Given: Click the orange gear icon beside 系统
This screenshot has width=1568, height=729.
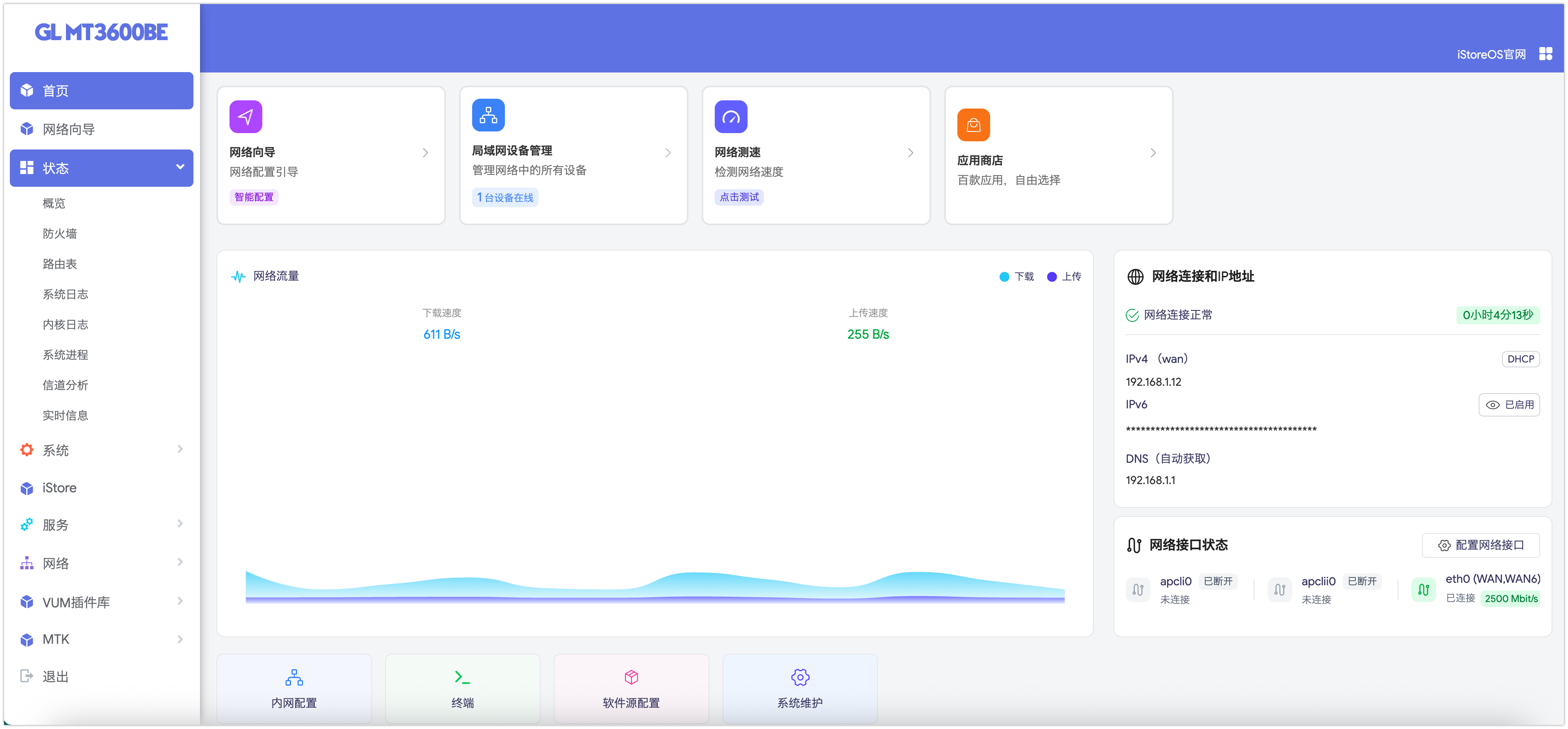Looking at the screenshot, I should (x=27, y=450).
